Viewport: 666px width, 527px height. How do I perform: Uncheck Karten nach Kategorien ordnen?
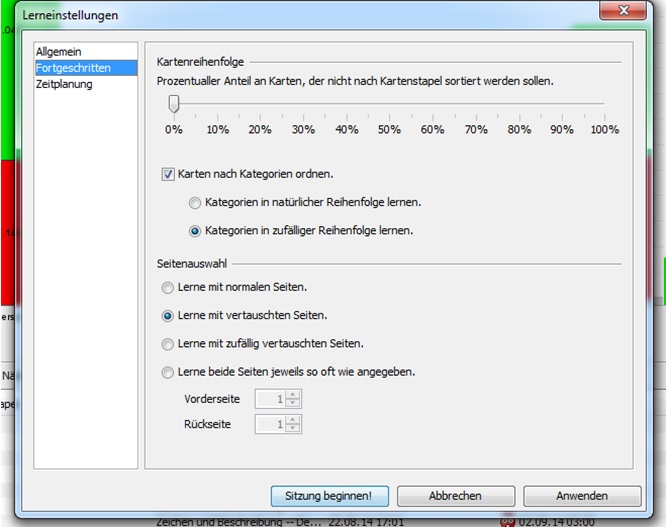point(168,174)
